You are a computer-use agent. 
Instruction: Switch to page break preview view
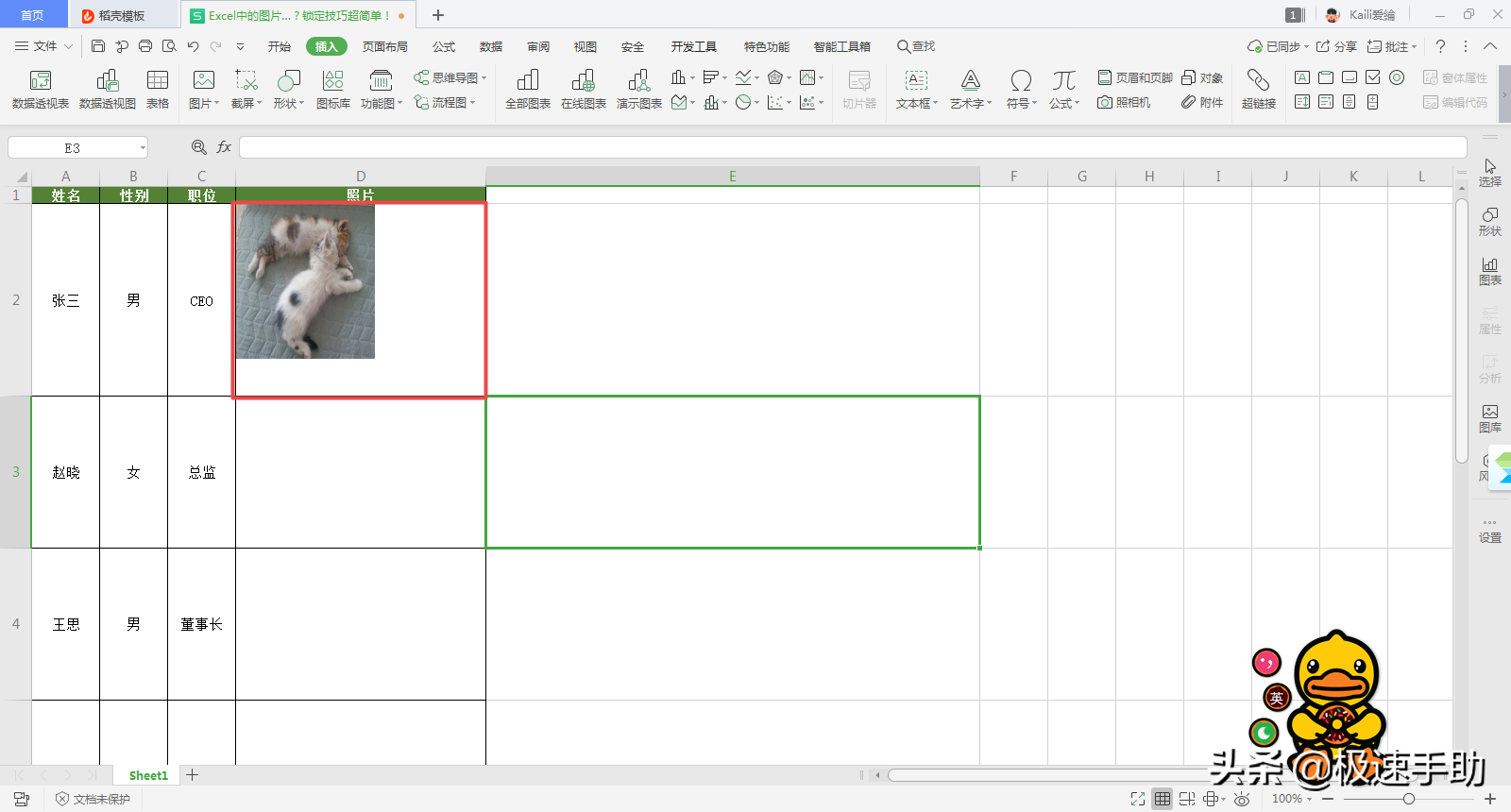[1187, 799]
